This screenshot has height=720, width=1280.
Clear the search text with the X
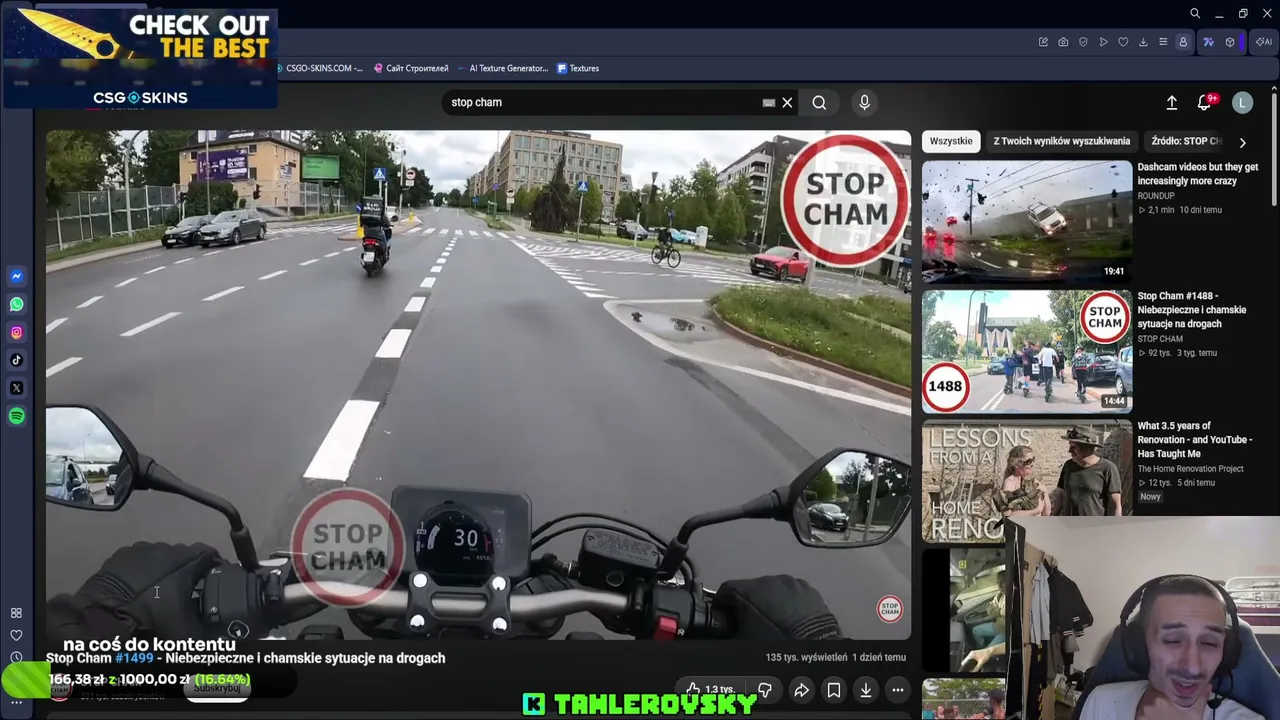click(x=787, y=102)
